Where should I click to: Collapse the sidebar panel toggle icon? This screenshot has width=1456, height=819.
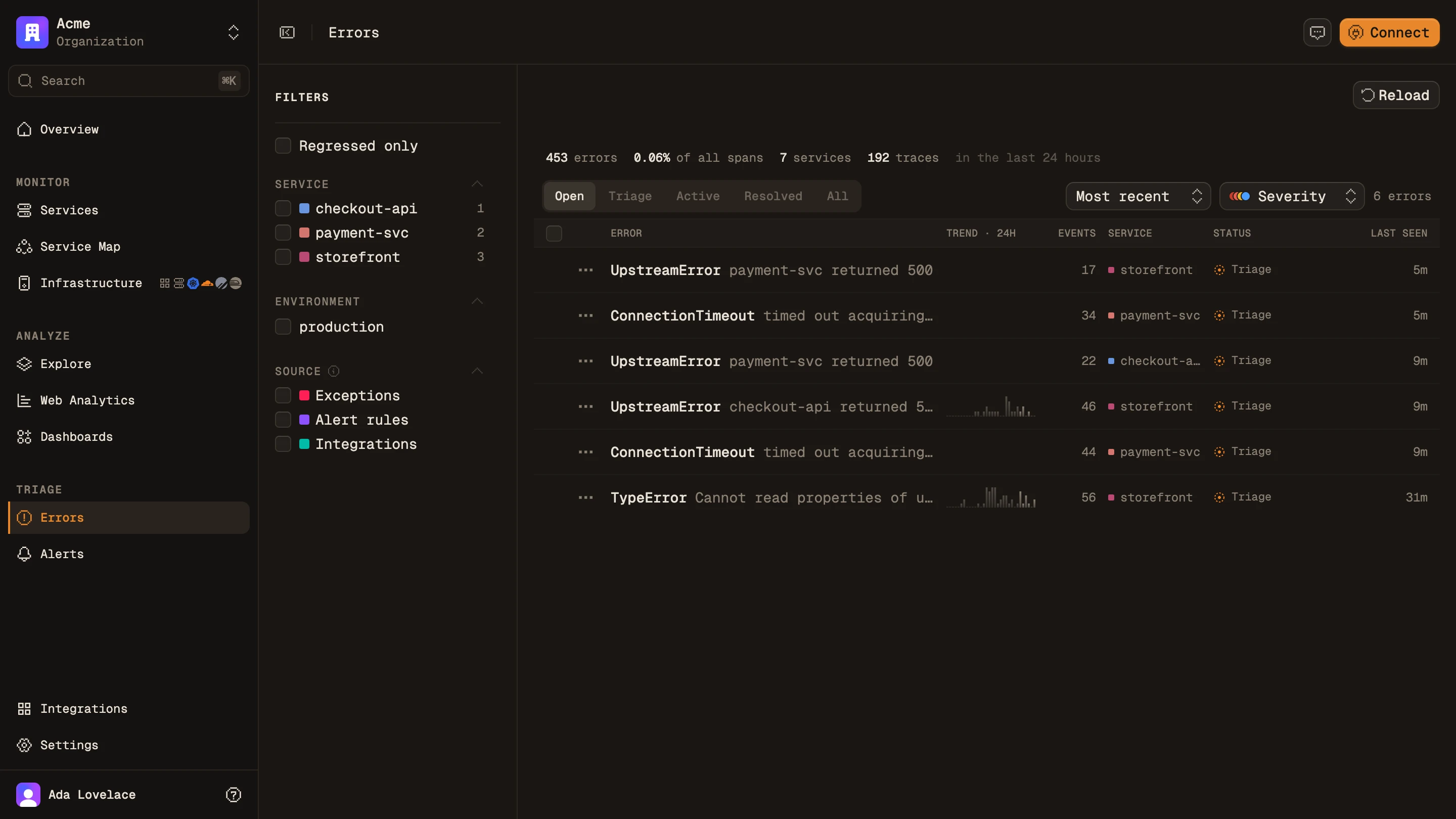287,32
